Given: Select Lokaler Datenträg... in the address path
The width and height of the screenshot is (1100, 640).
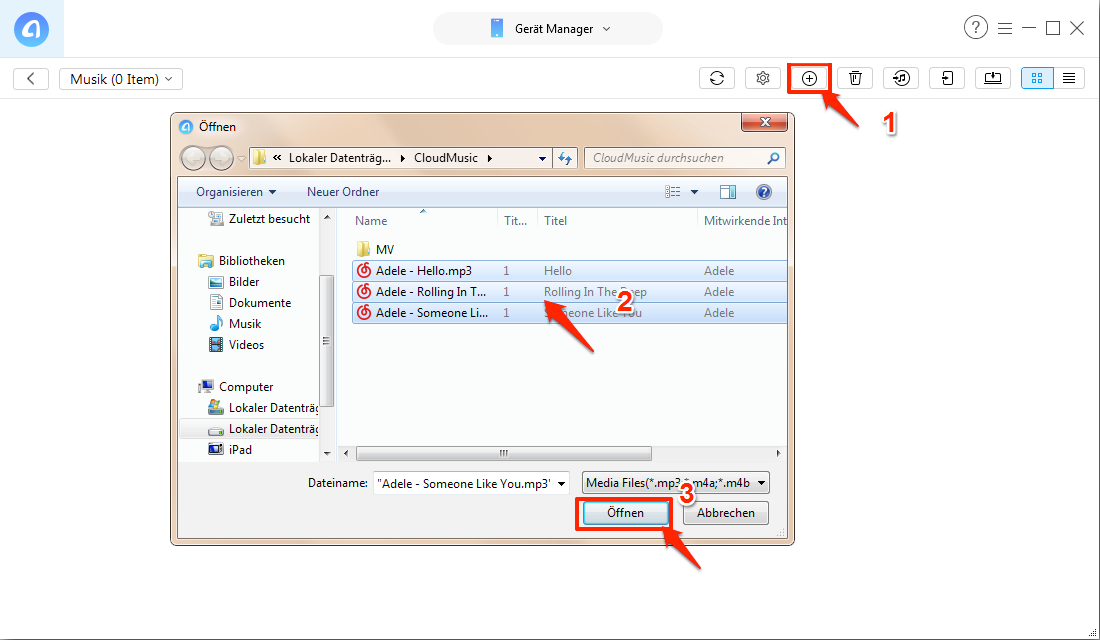Looking at the screenshot, I should point(340,158).
